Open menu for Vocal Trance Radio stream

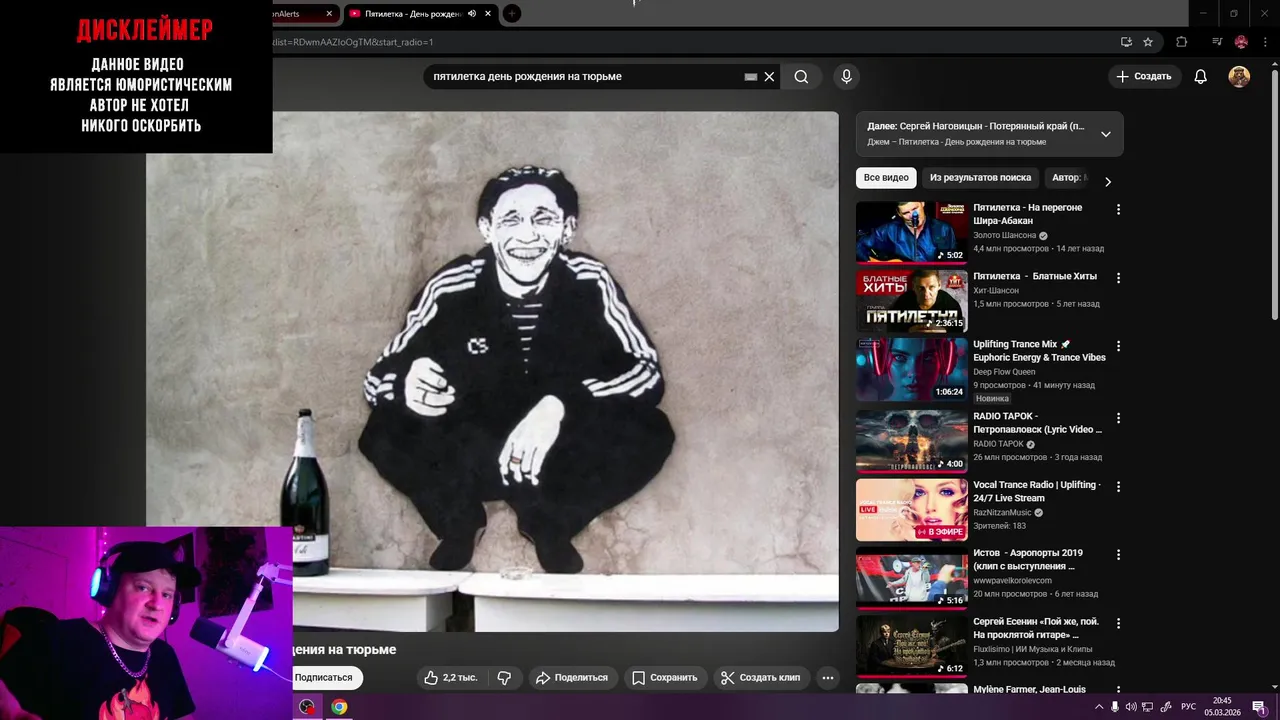tap(1118, 487)
